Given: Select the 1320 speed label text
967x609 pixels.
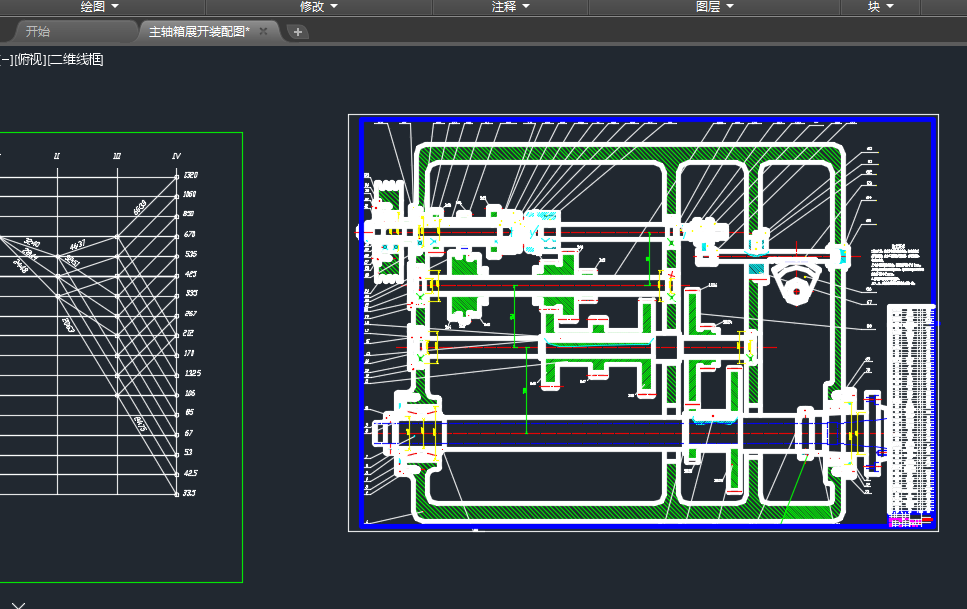Looking at the screenshot, I should pyautogui.click(x=191, y=175).
